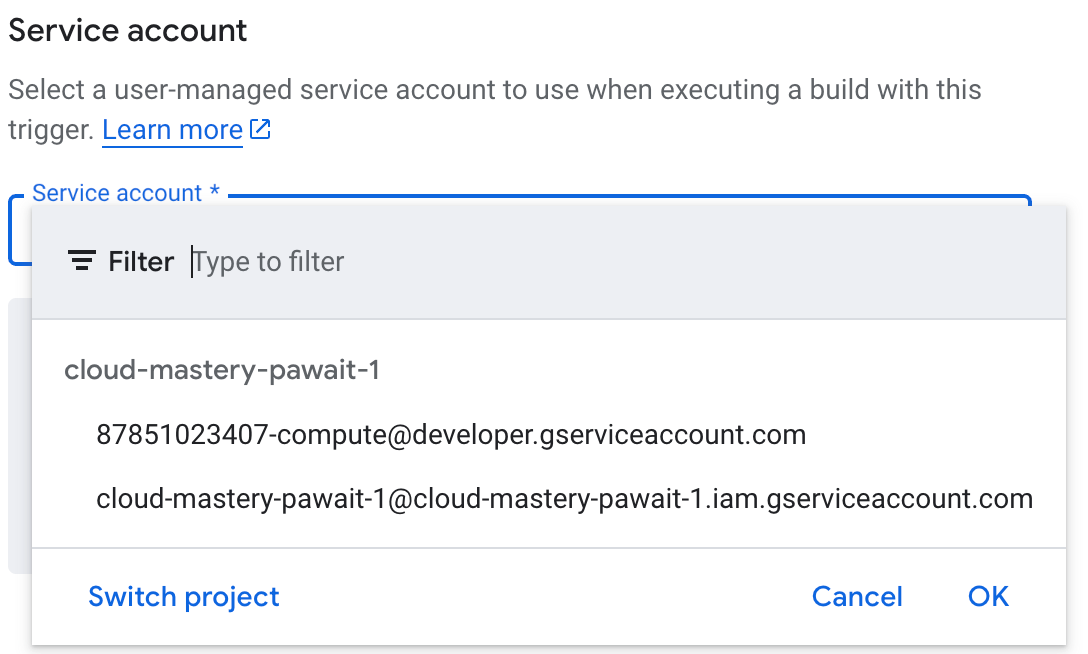
Task: Click the Switch project link
Action: pos(183,596)
